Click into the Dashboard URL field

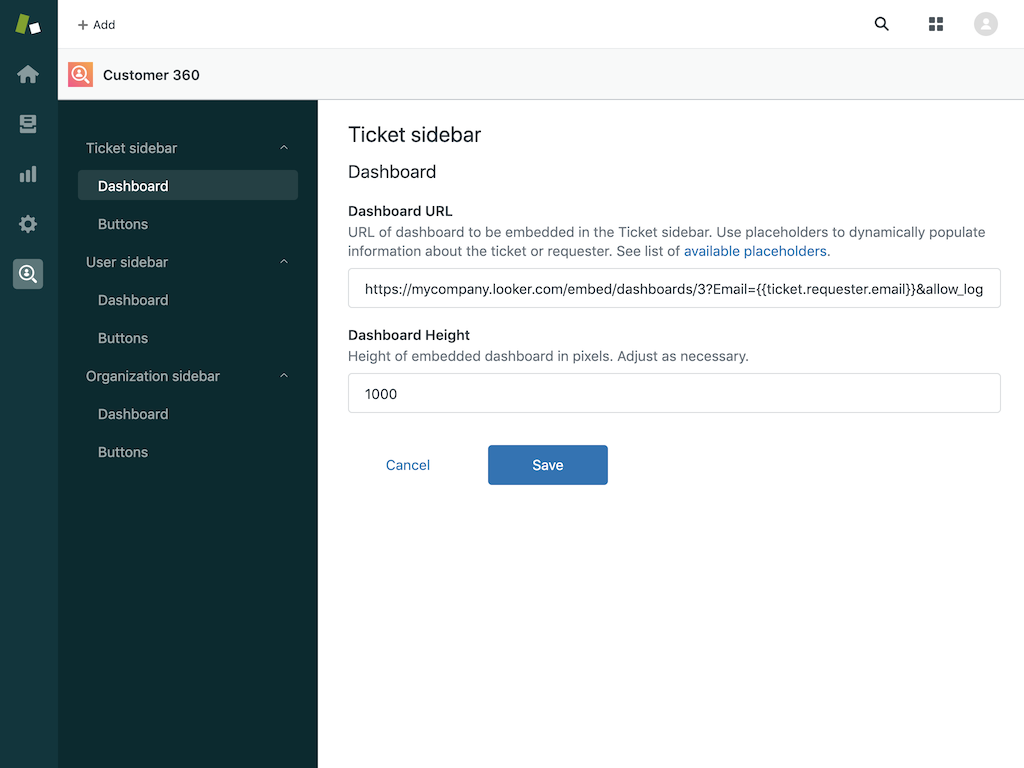pos(674,289)
